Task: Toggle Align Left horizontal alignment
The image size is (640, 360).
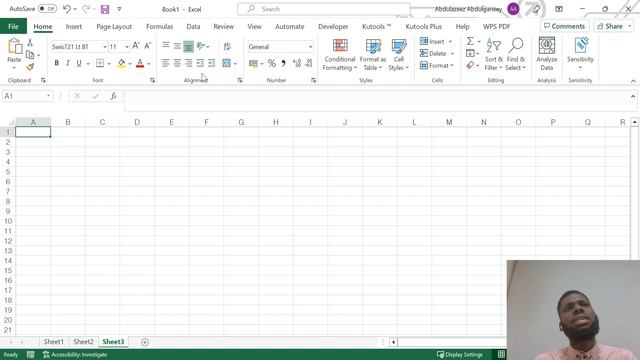Action: pyautogui.click(x=165, y=63)
